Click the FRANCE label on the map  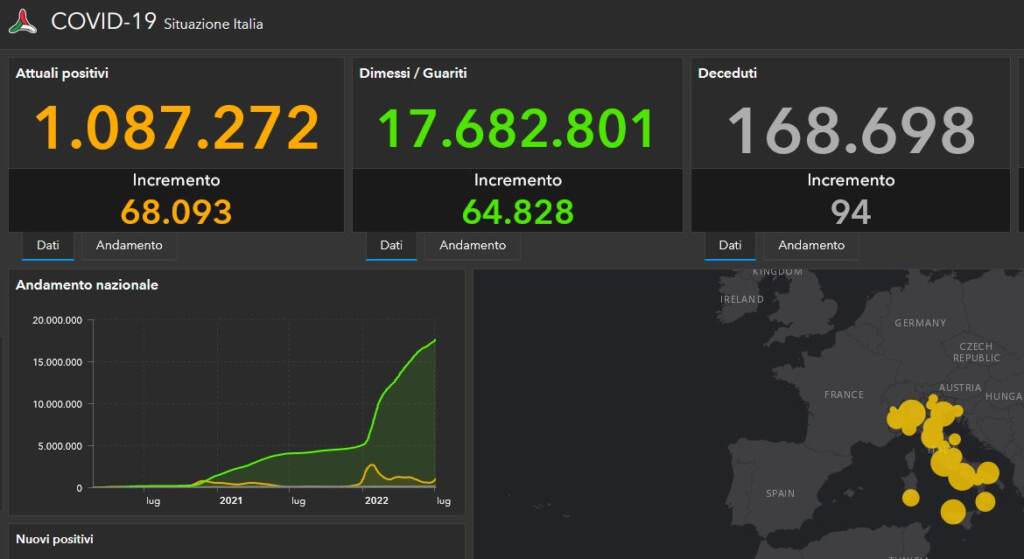pos(843,395)
